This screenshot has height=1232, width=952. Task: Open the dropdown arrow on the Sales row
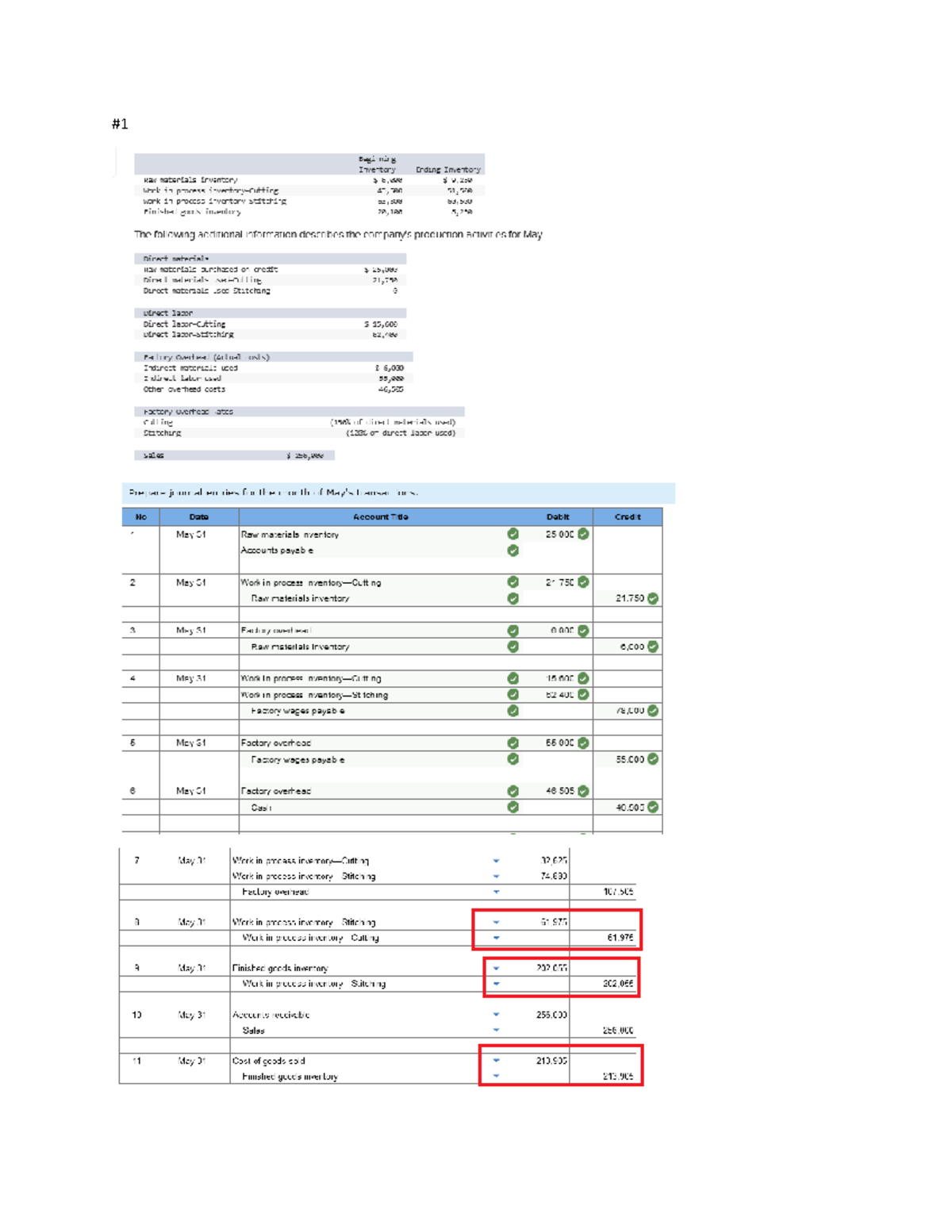(496, 1031)
